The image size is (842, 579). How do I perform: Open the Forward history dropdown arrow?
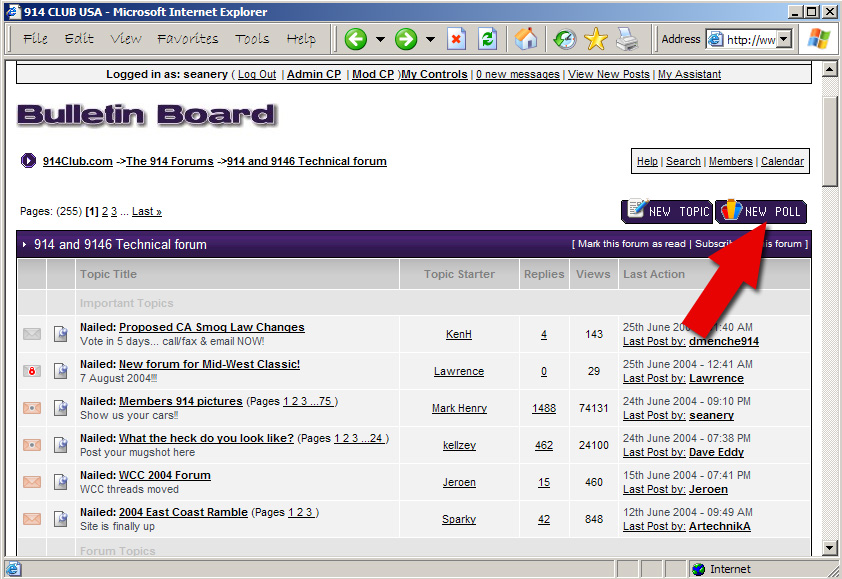(x=430, y=39)
